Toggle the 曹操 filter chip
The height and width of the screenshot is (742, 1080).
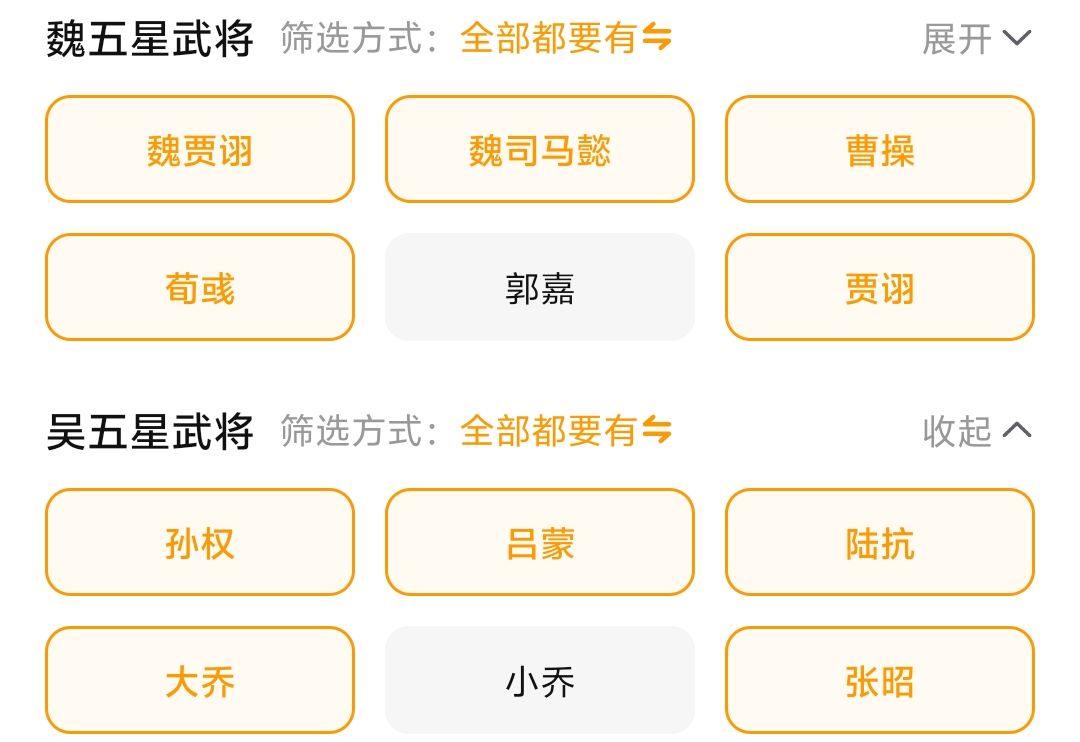coord(880,150)
